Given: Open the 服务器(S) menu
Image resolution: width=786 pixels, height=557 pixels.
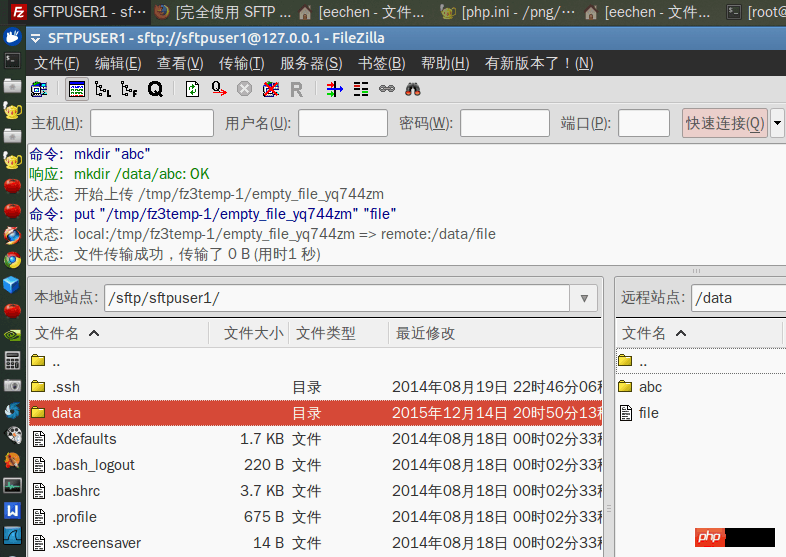Looking at the screenshot, I should (x=311, y=63).
